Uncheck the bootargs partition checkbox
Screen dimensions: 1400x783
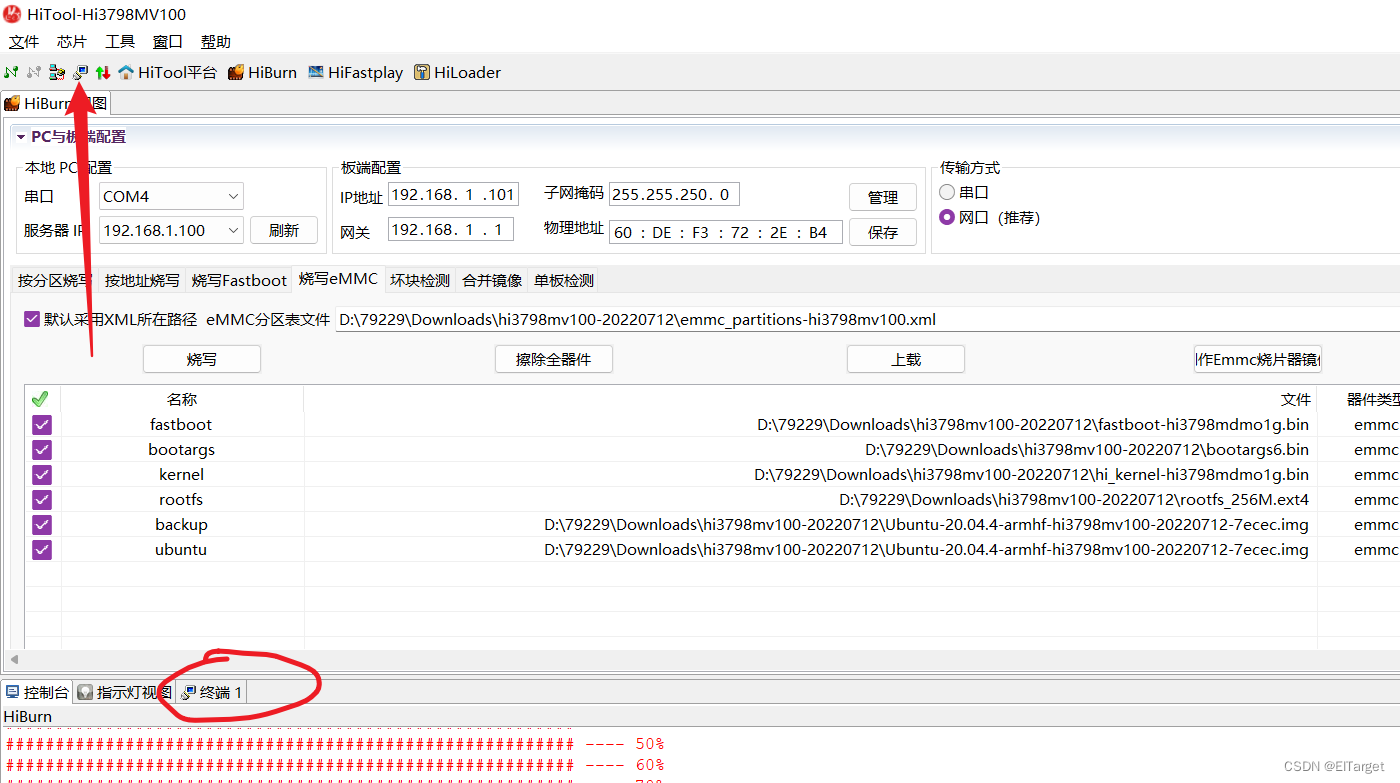41,449
